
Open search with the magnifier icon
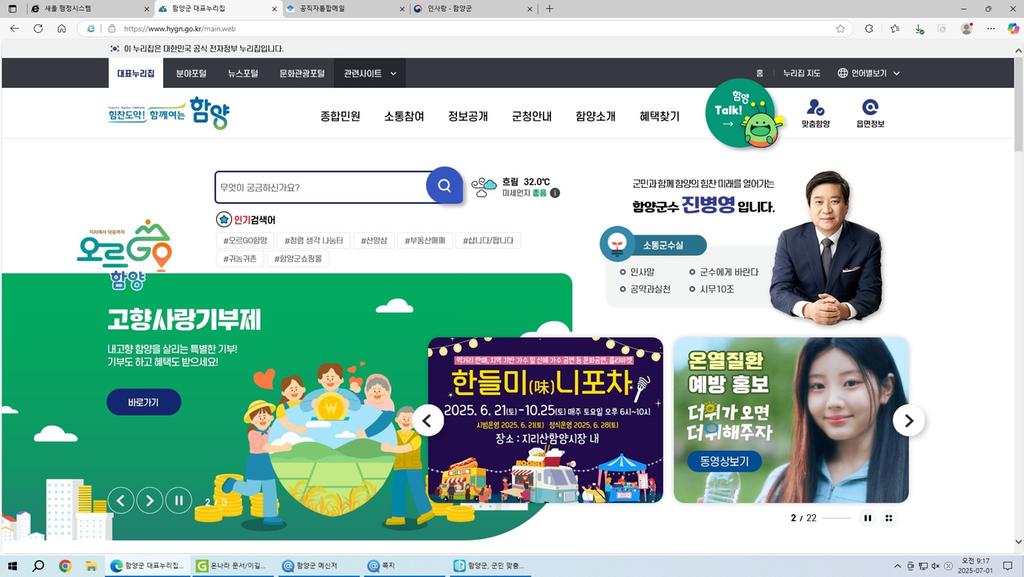[x=444, y=185]
